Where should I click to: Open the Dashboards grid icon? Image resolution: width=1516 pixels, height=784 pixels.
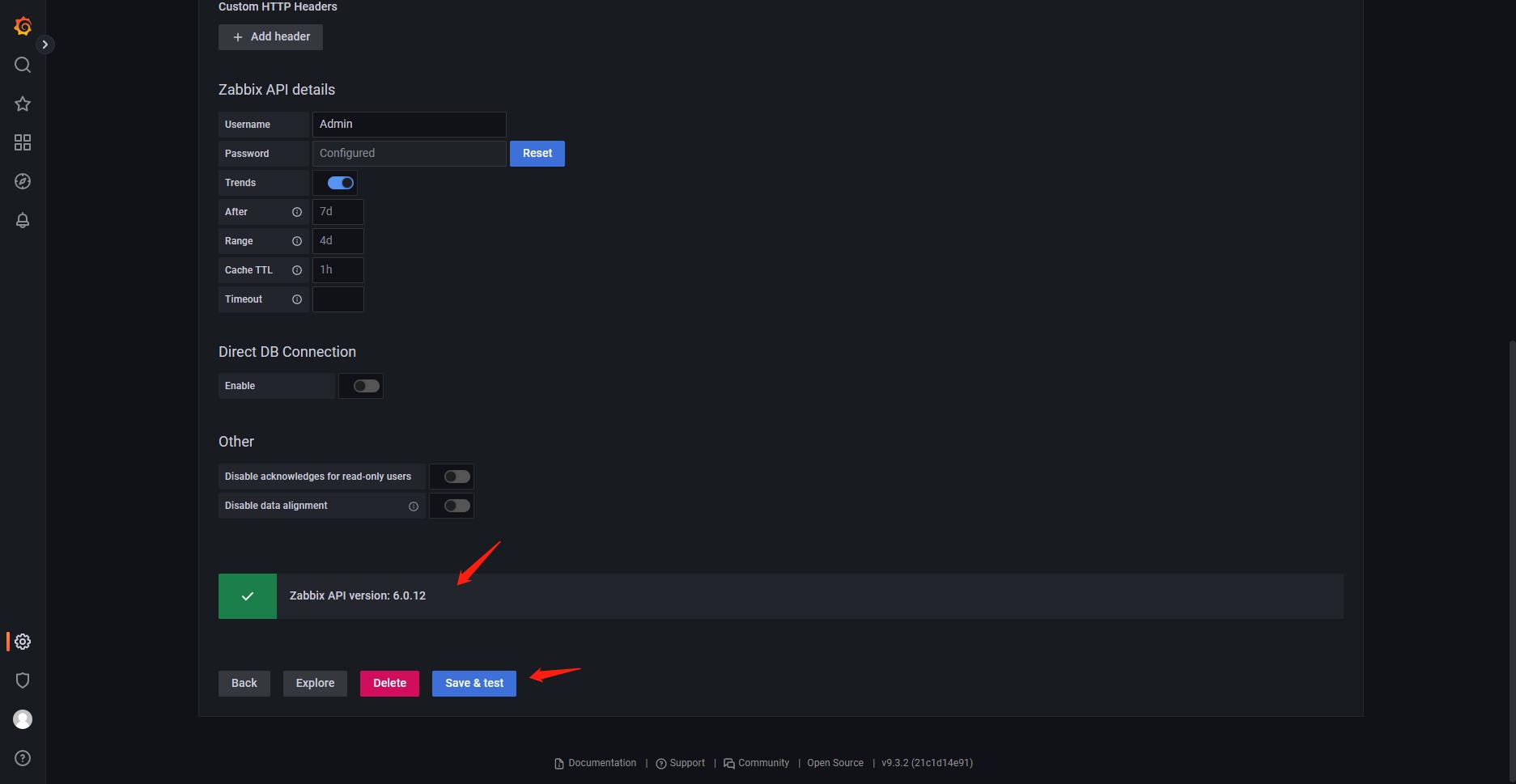23,142
